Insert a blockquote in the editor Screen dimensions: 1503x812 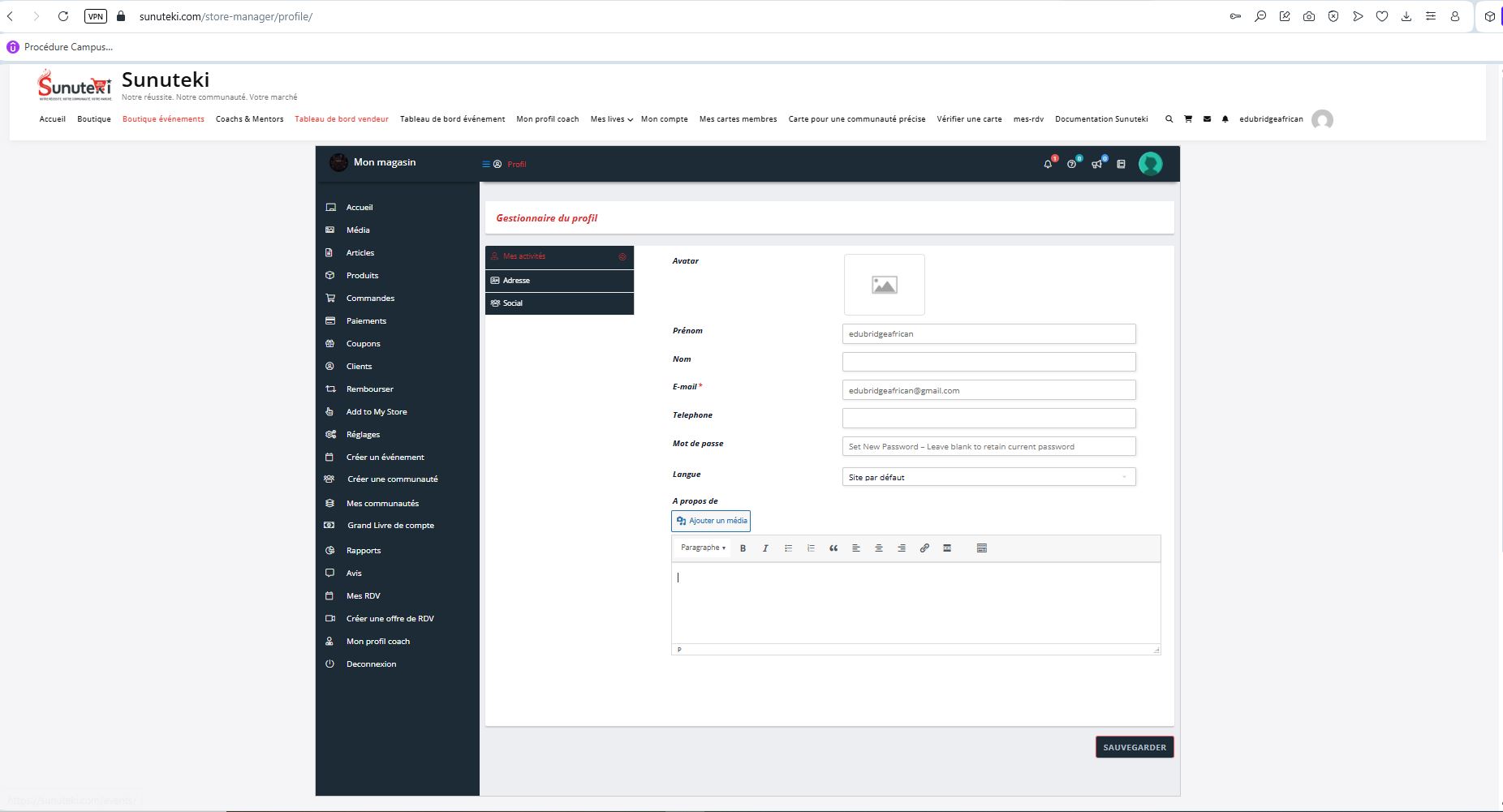pos(833,548)
